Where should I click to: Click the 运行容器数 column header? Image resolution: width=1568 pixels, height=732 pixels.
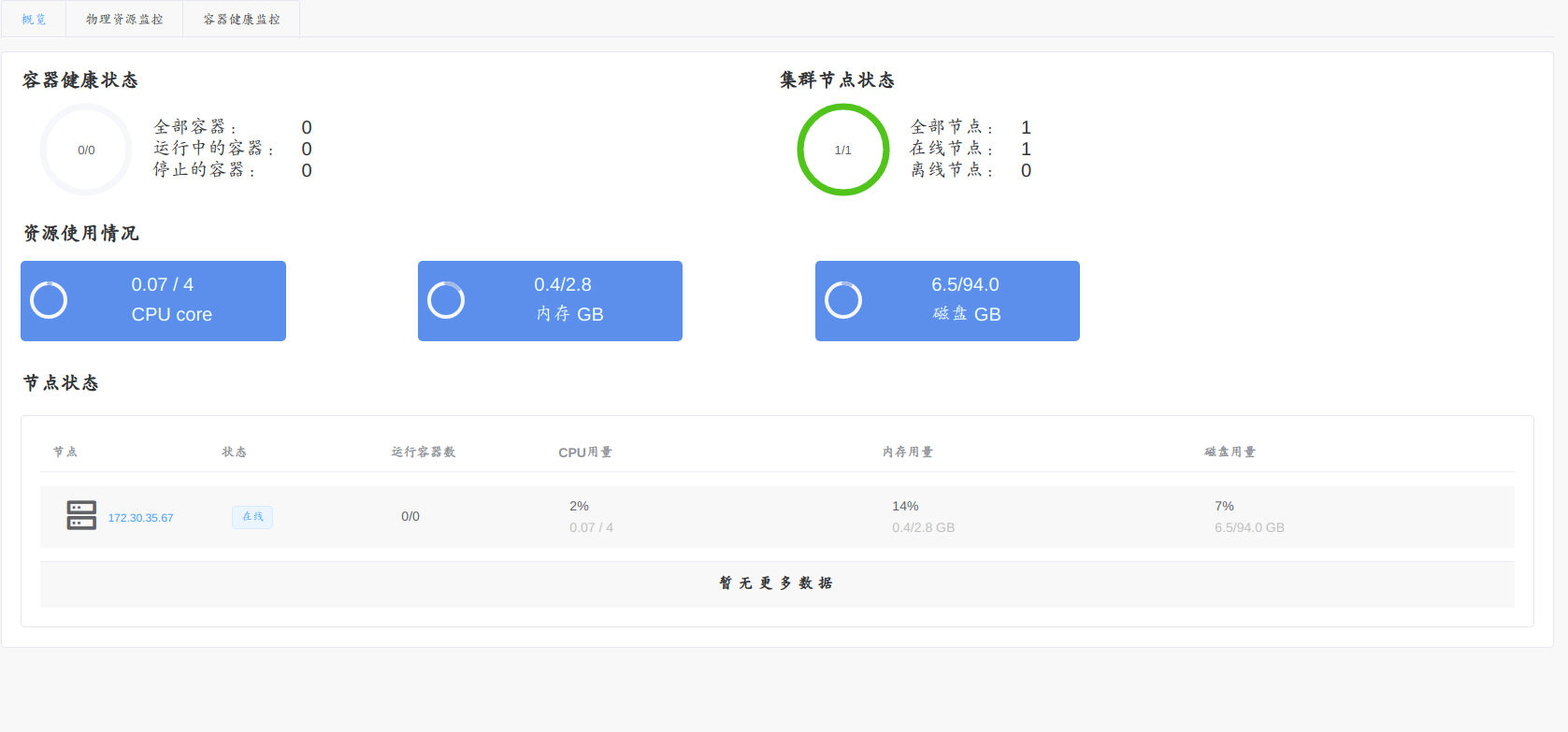coord(423,452)
